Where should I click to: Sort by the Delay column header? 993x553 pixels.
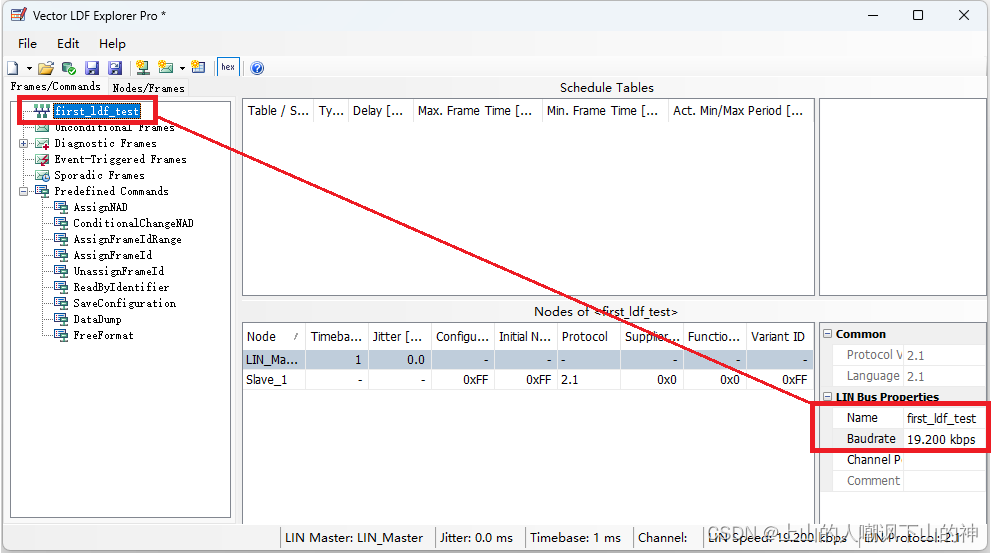(x=380, y=111)
